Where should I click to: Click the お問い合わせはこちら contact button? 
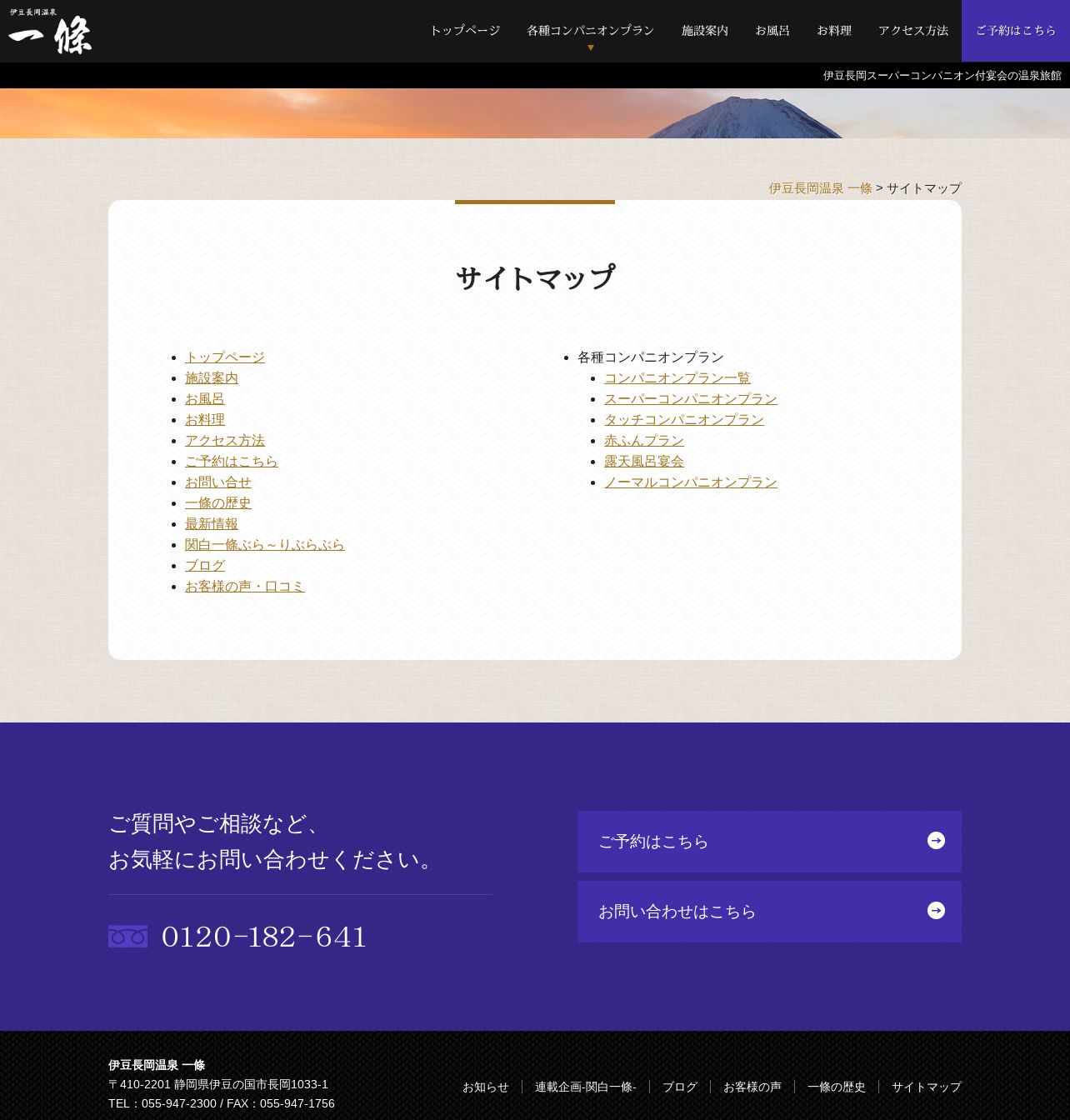tap(769, 912)
